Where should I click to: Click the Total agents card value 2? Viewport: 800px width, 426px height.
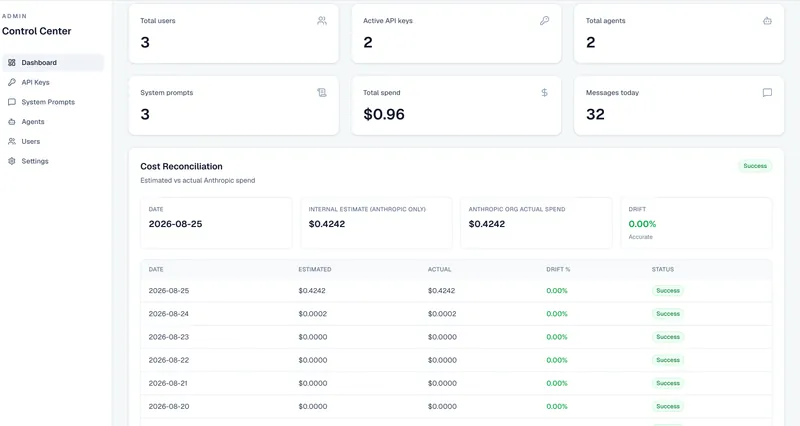point(590,42)
